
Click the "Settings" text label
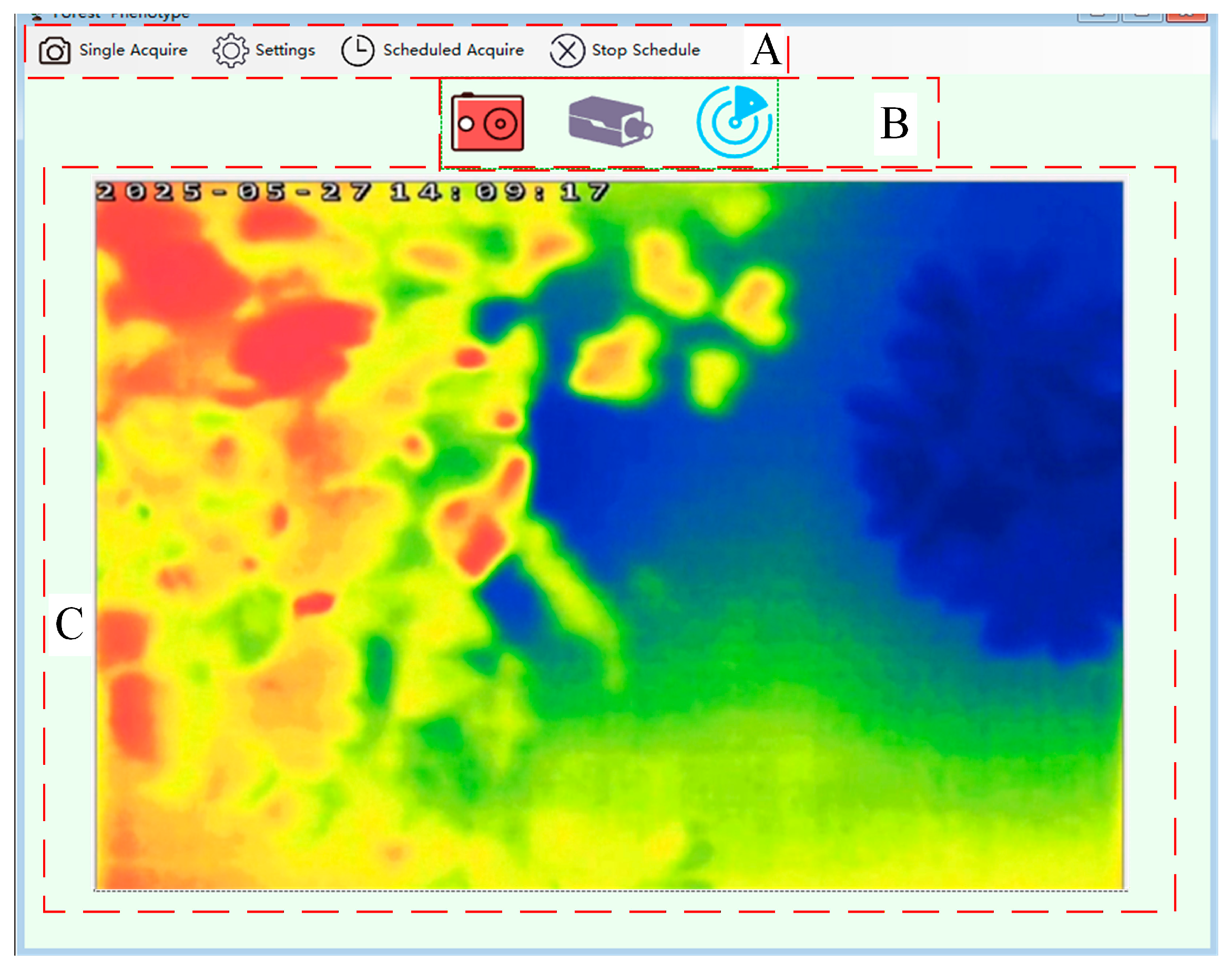point(285,50)
